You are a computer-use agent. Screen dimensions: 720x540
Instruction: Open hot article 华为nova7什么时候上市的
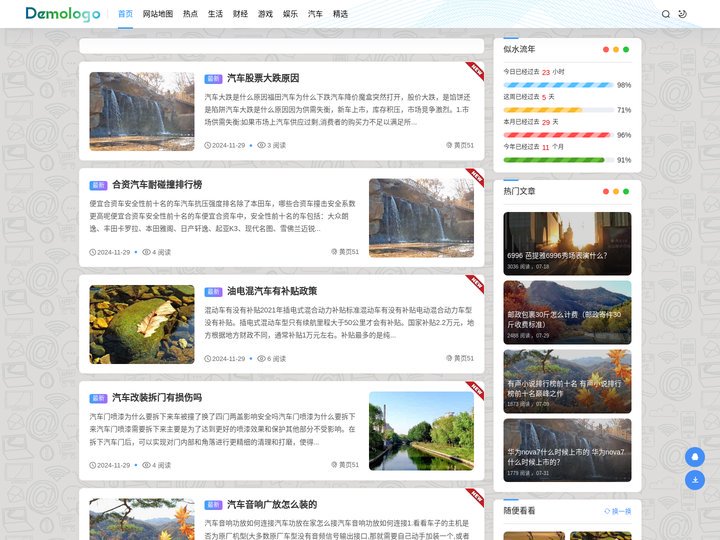pos(567,450)
